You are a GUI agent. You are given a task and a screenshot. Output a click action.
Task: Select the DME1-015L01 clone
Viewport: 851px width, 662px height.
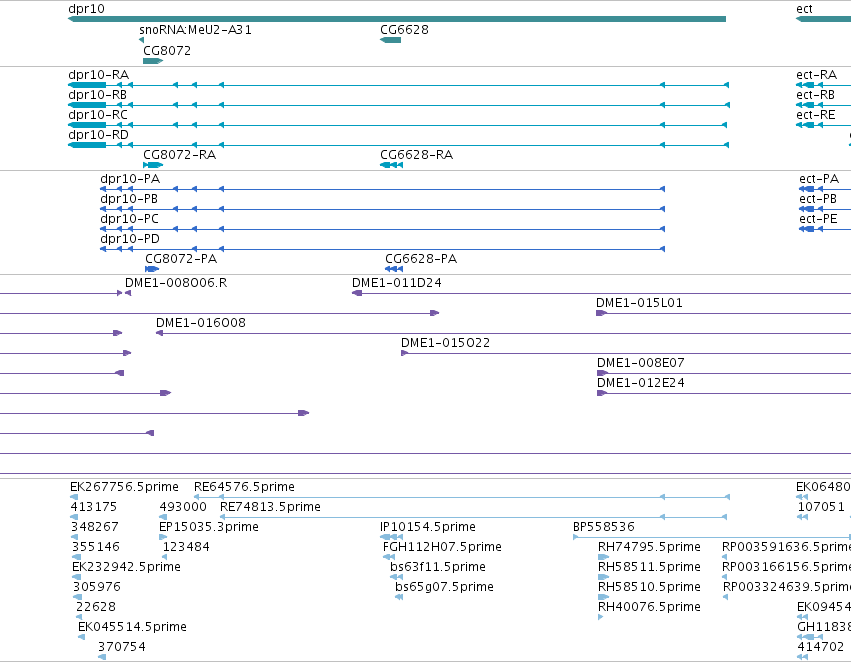[723, 313]
